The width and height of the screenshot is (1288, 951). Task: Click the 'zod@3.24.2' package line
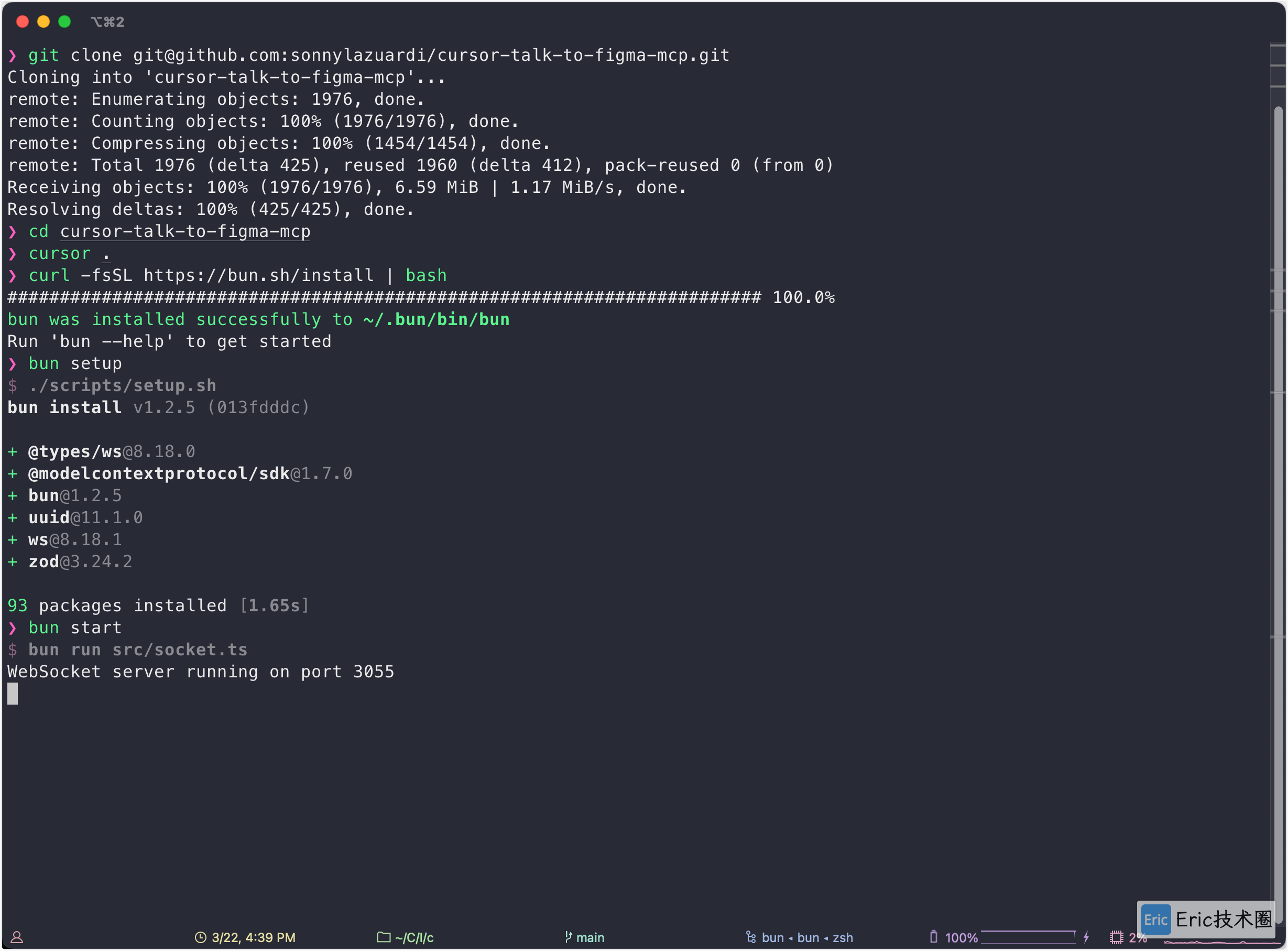70,562
